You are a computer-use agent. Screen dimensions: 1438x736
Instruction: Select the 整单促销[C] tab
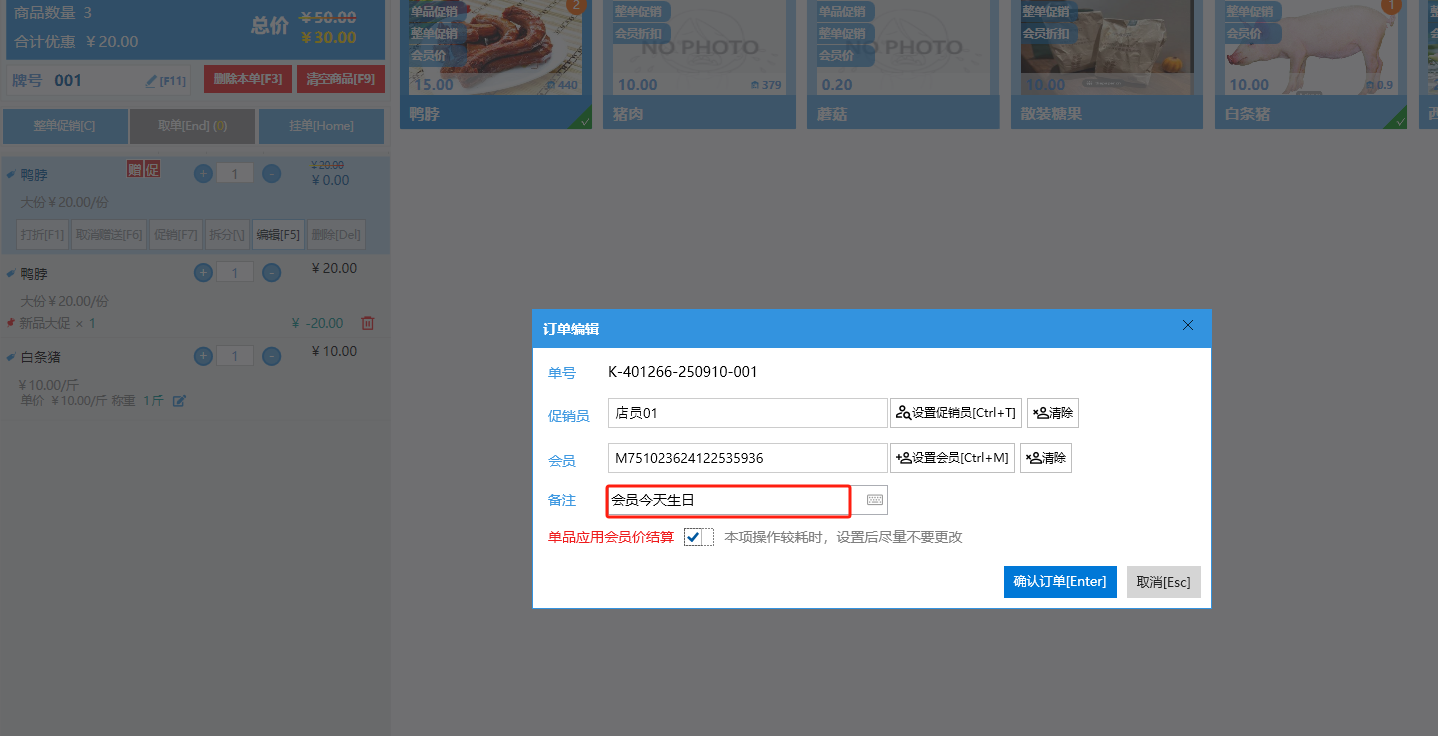pyautogui.click(x=65, y=127)
